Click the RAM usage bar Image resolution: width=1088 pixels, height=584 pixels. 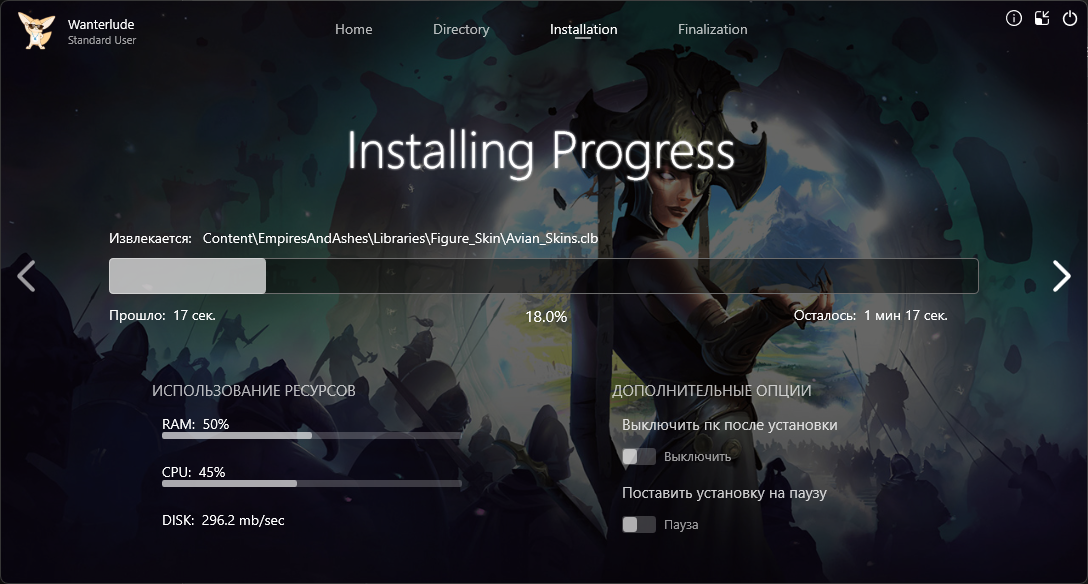coord(311,436)
